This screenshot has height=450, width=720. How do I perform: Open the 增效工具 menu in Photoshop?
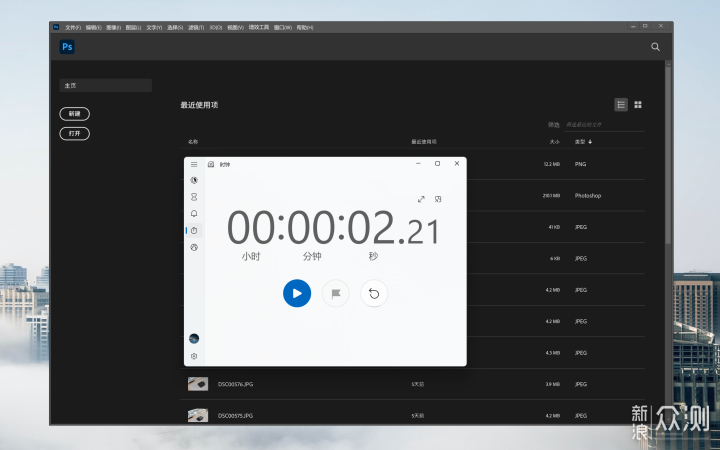[x=259, y=28]
